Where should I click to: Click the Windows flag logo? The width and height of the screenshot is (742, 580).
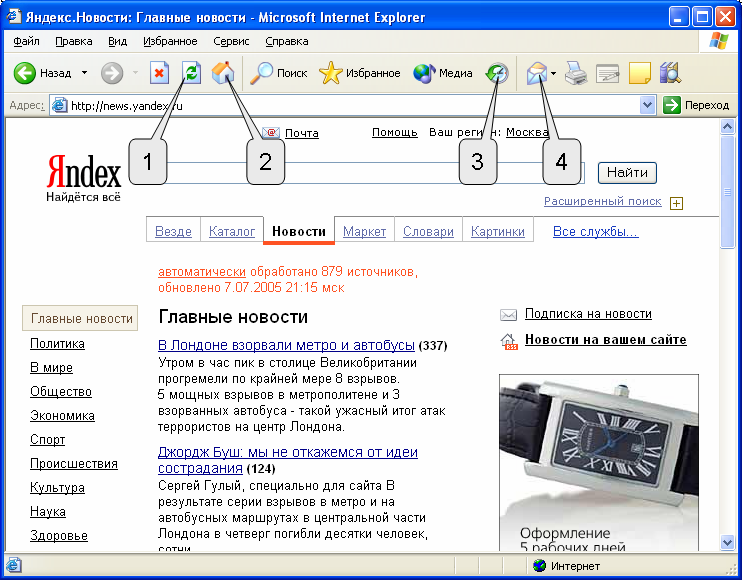tap(718, 41)
